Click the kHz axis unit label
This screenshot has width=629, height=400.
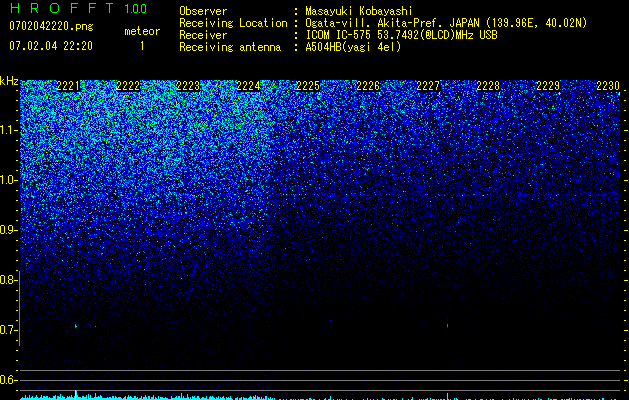pos(9,81)
